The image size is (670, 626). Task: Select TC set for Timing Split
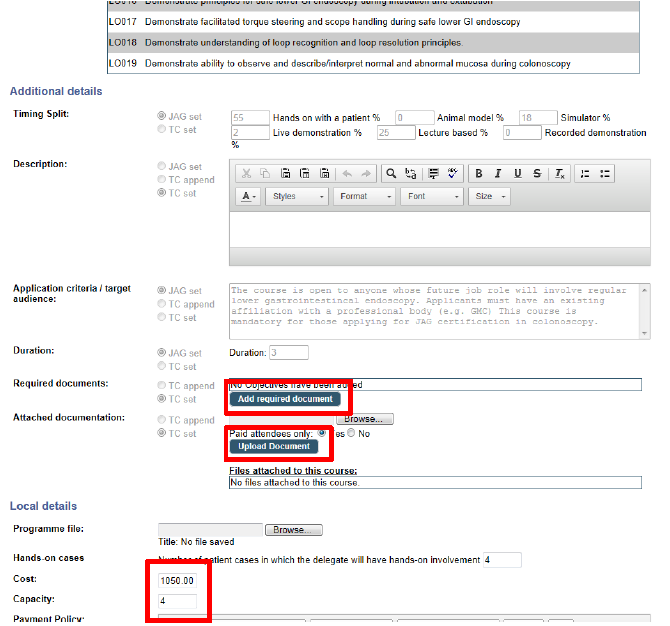click(x=162, y=130)
